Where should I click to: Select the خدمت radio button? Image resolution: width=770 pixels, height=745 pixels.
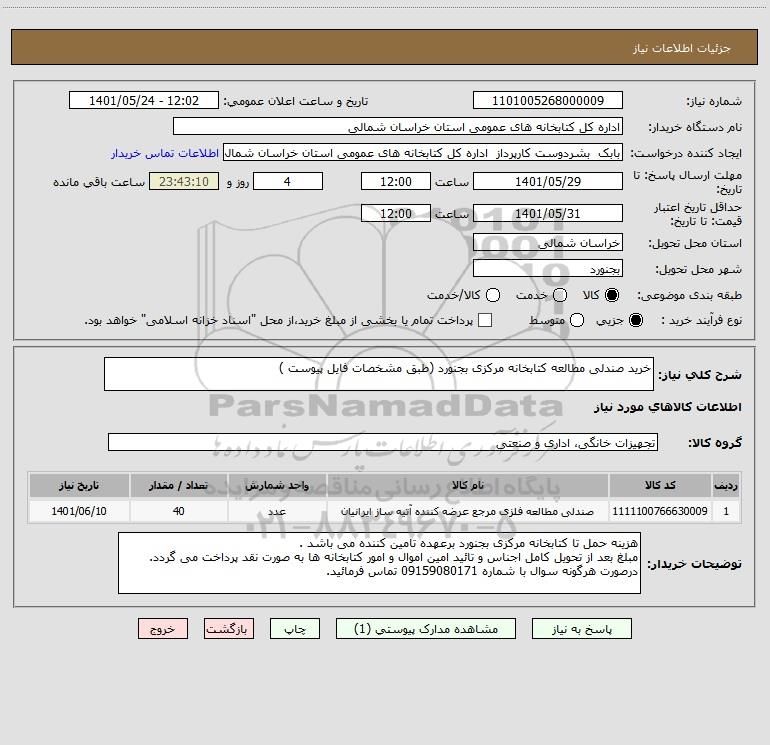[560, 295]
